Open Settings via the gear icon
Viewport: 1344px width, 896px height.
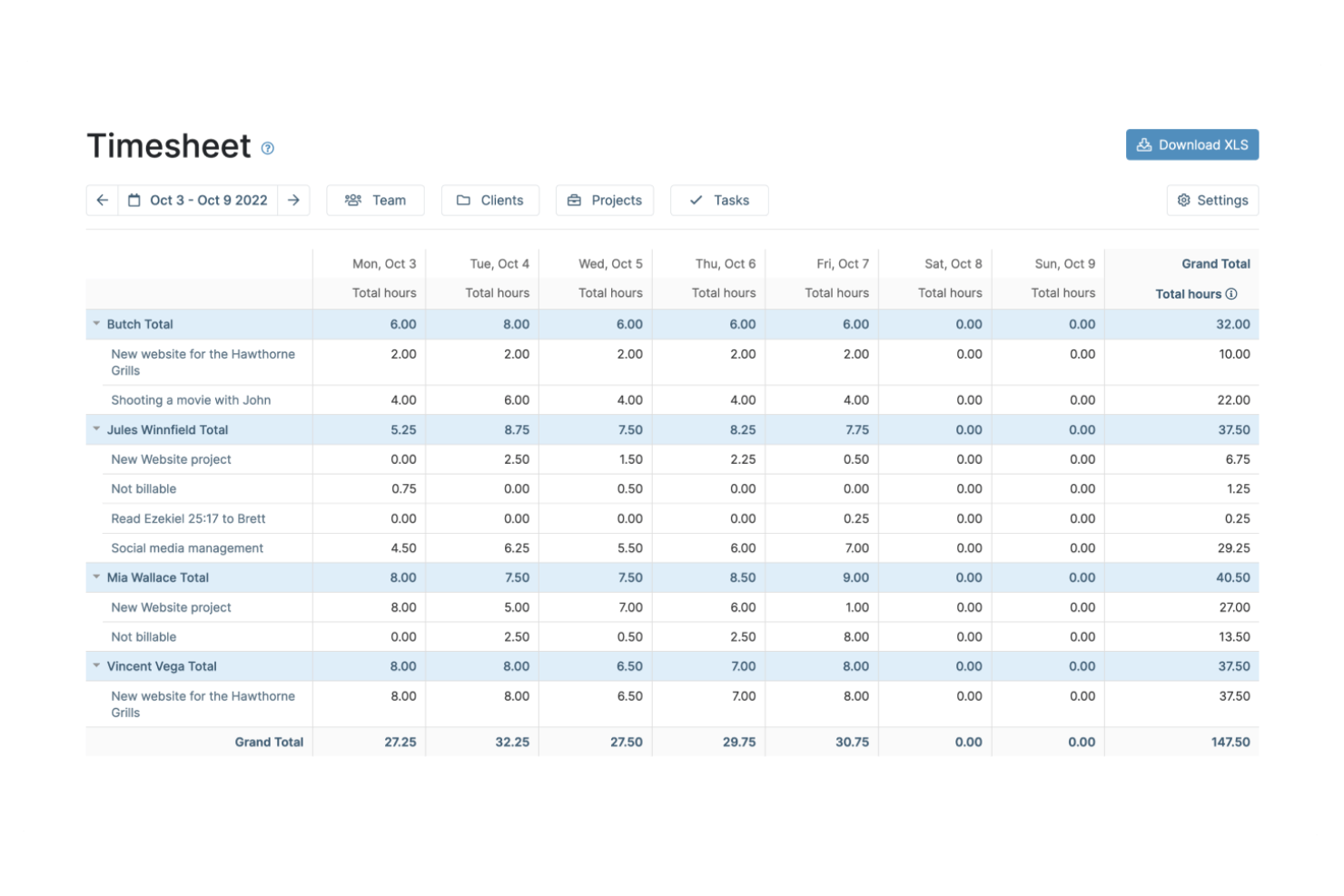coord(1183,200)
